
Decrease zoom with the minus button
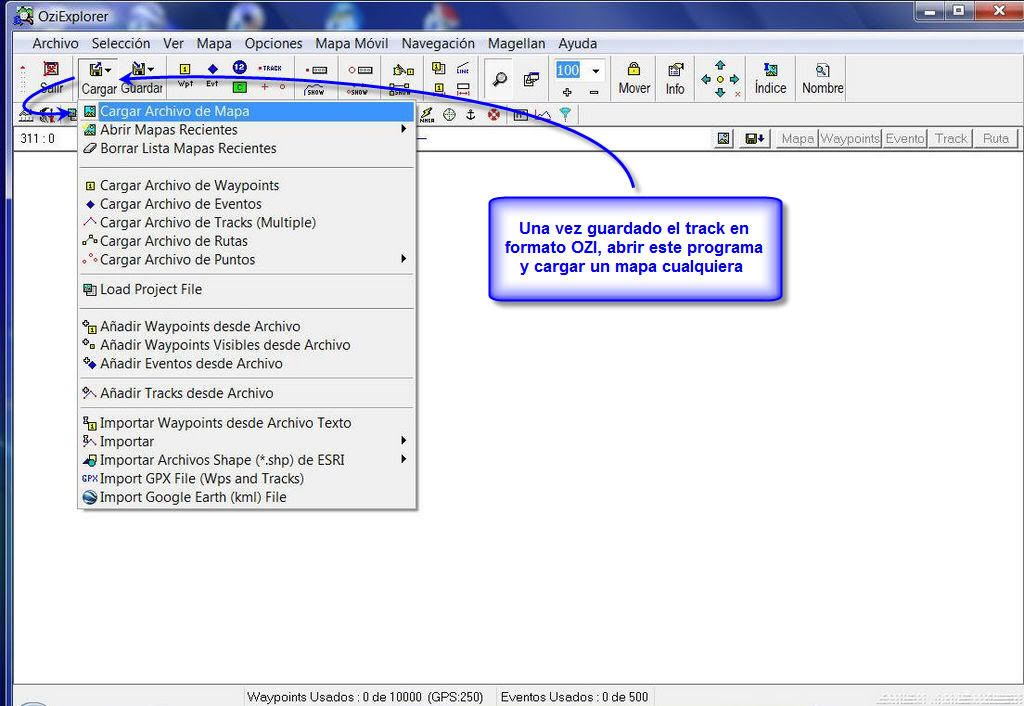pos(594,93)
